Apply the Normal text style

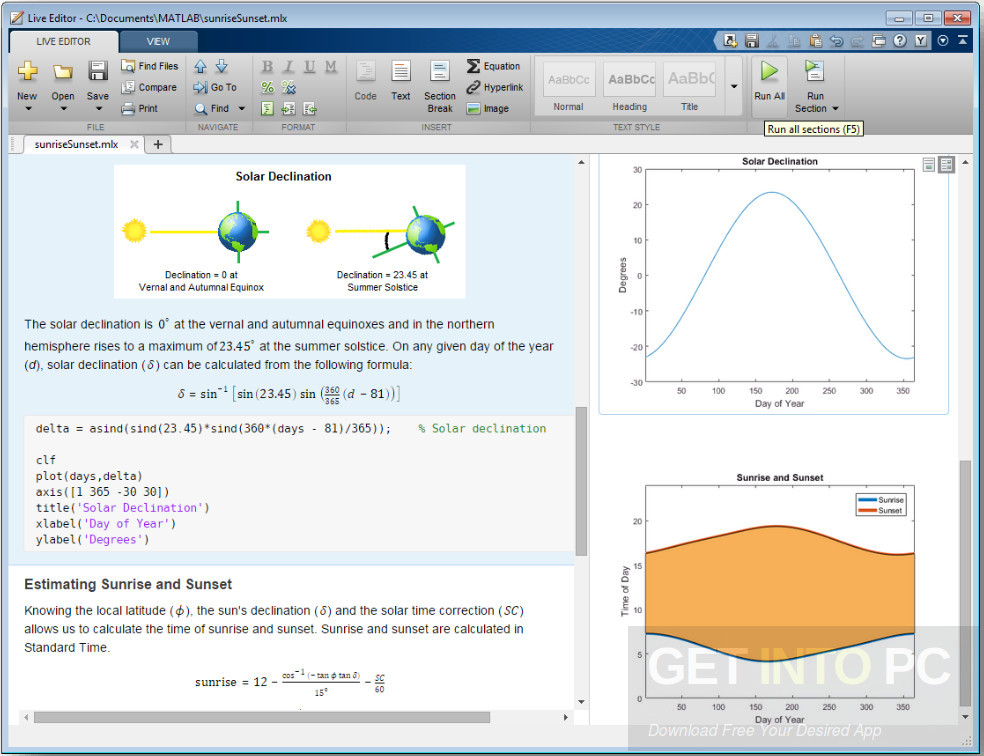coord(569,87)
